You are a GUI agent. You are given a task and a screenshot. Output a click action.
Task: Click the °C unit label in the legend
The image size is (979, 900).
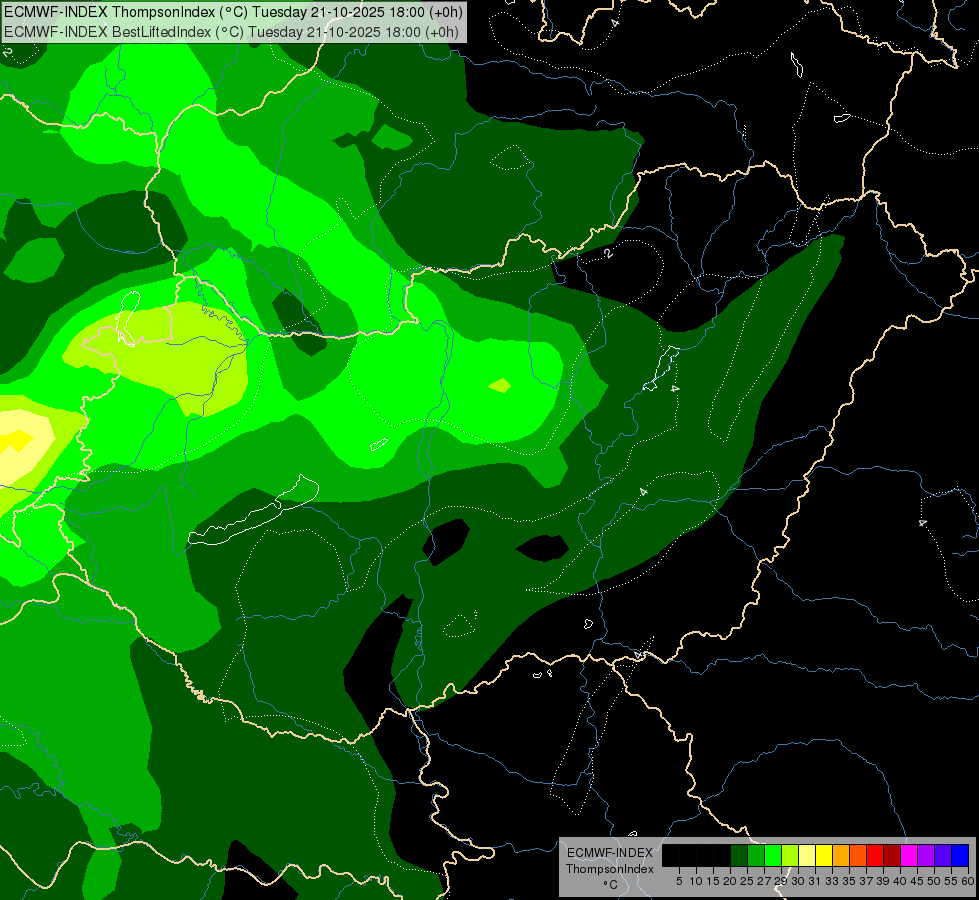(x=610, y=885)
